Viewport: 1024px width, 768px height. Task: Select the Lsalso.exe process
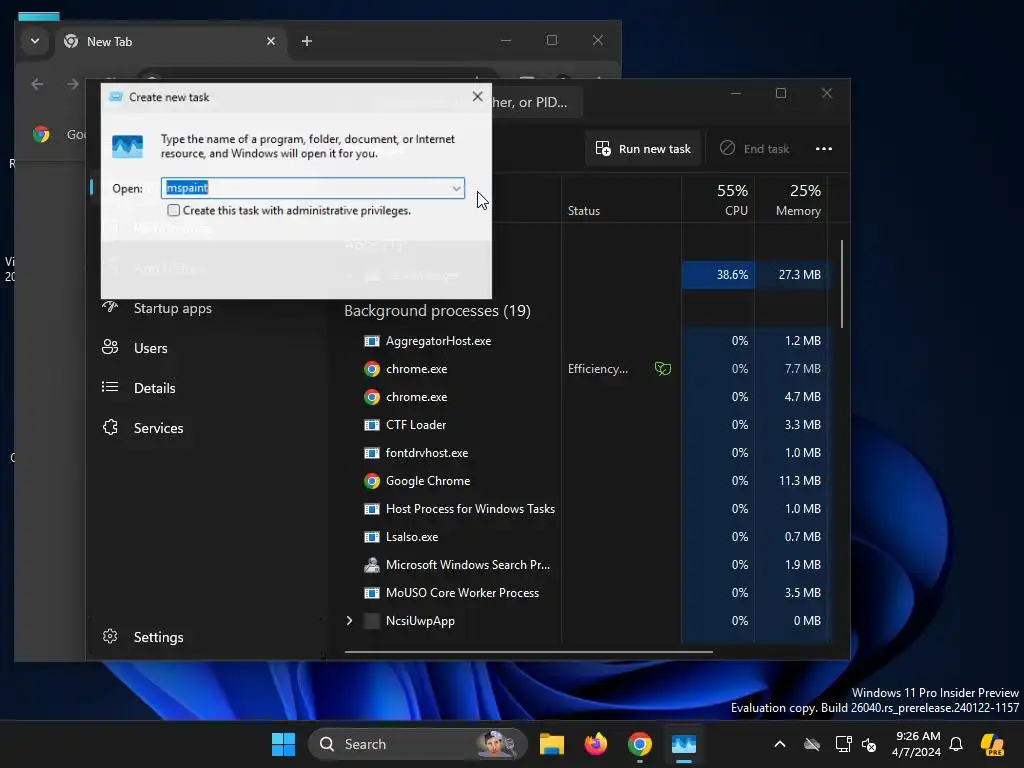click(411, 537)
